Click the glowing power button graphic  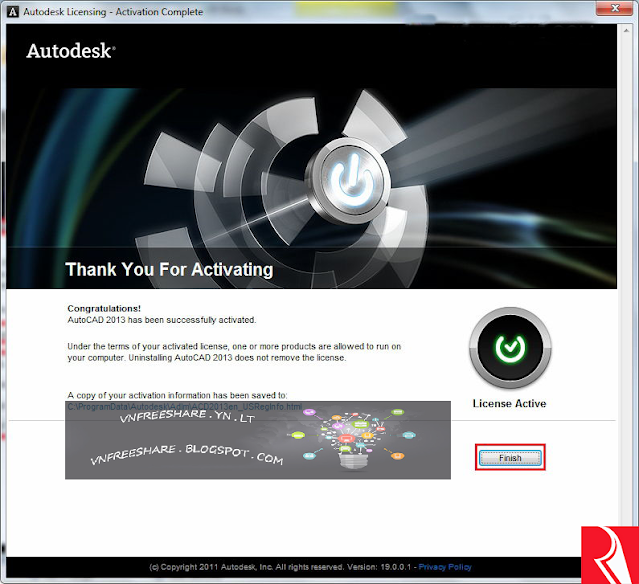coord(351,181)
